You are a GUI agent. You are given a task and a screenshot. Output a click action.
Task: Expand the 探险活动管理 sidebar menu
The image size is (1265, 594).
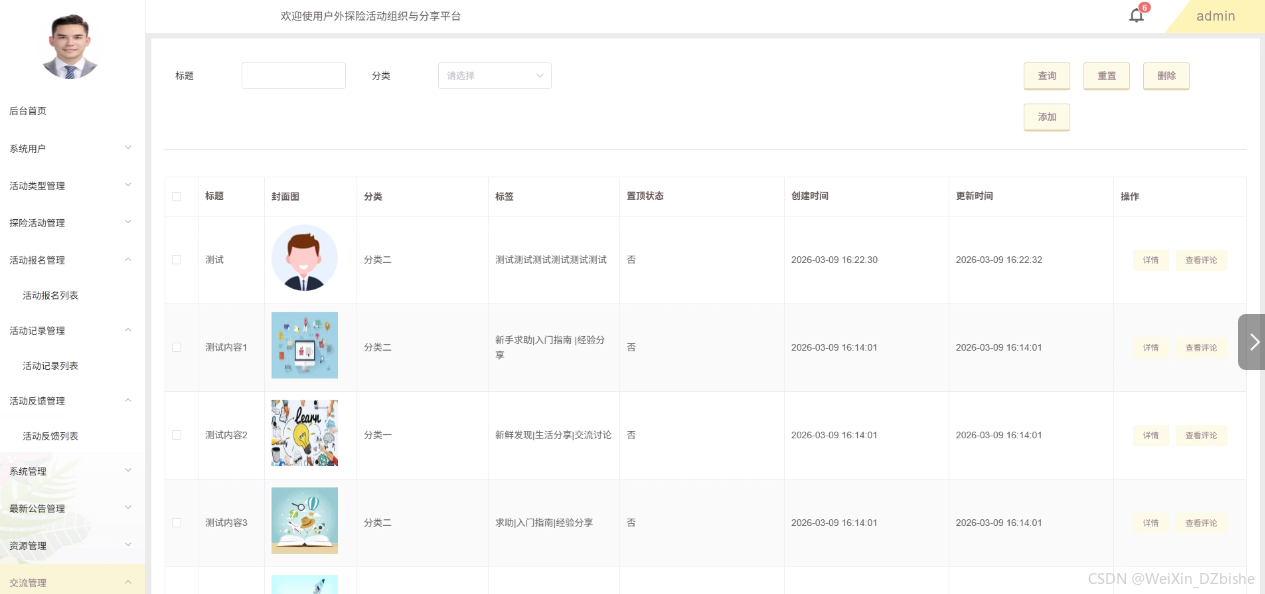click(x=72, y=222)
